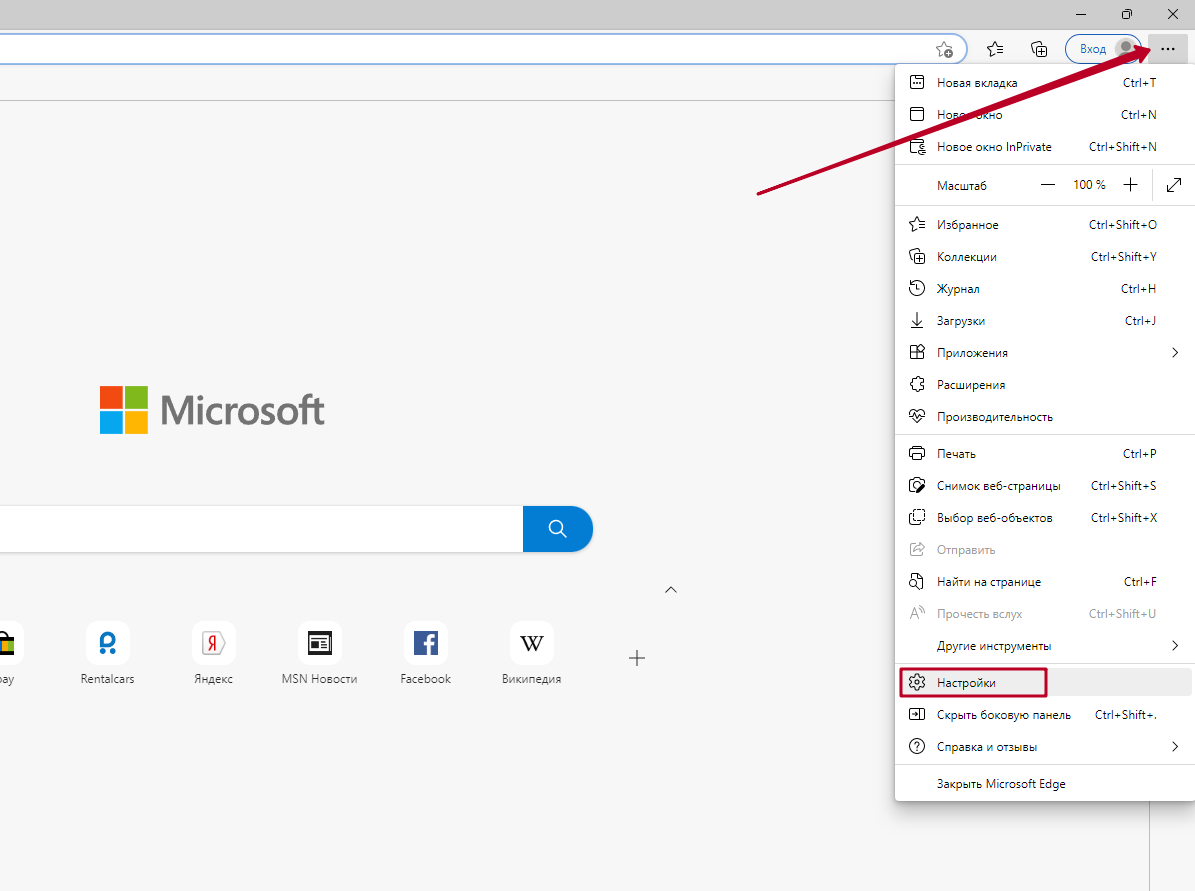Minimize the browser window
Viewport: 1195px width, 891px height.
[1081, 14]
